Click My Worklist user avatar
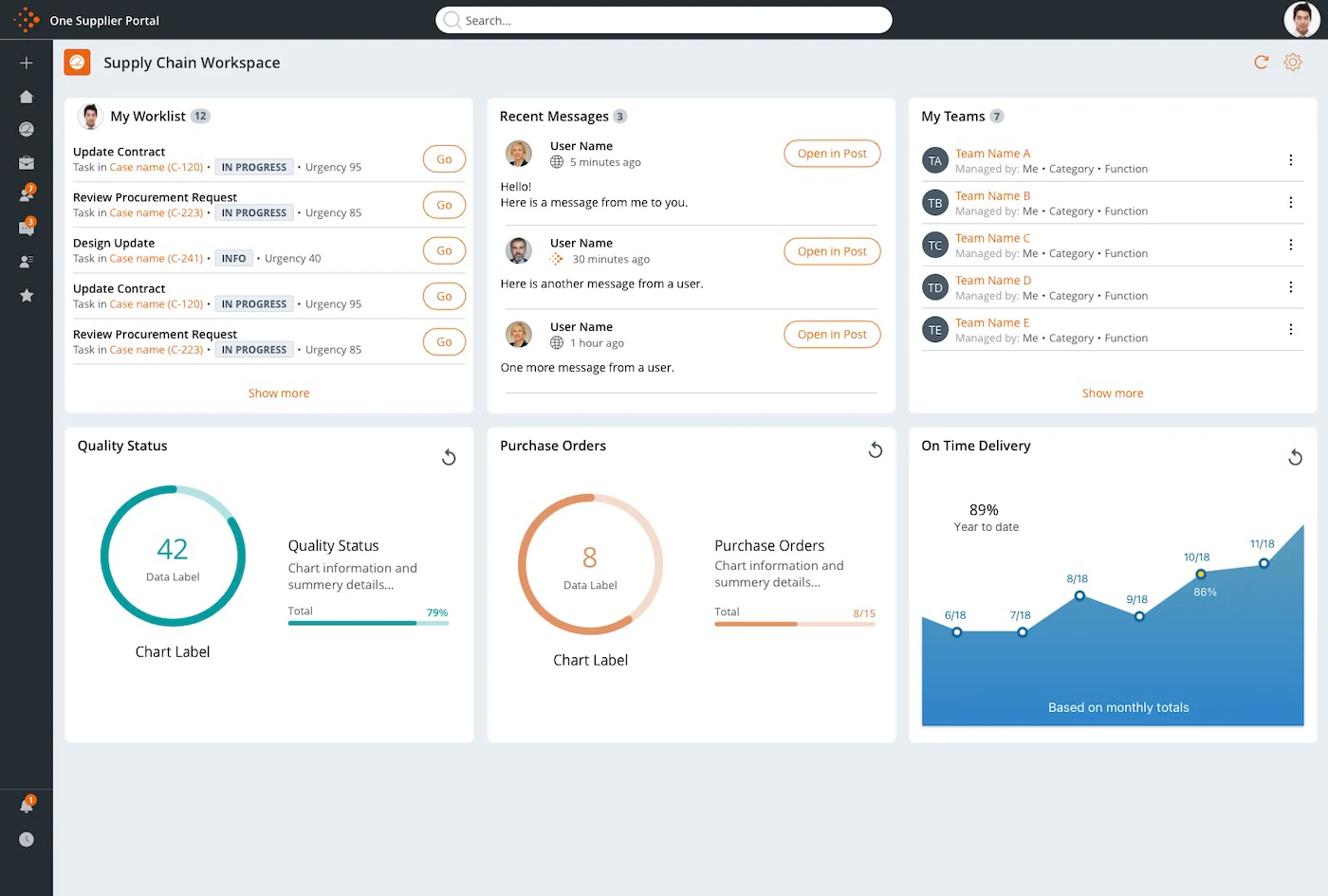1328x896 pixels. (x=90, y=117)
